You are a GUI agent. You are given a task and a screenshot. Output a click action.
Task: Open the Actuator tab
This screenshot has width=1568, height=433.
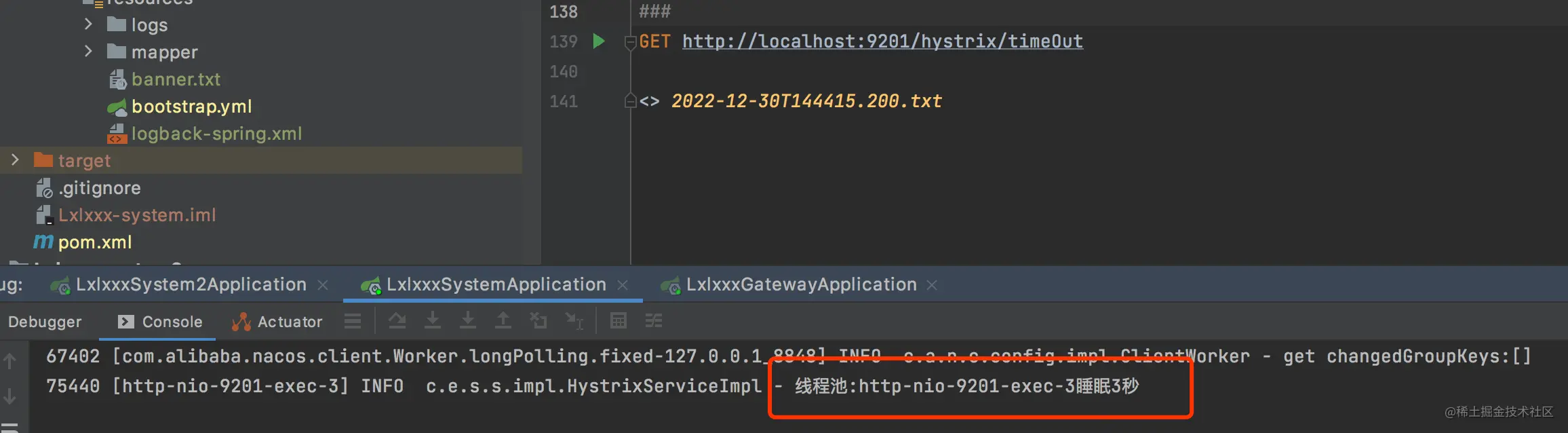click(x=277, y=322)
